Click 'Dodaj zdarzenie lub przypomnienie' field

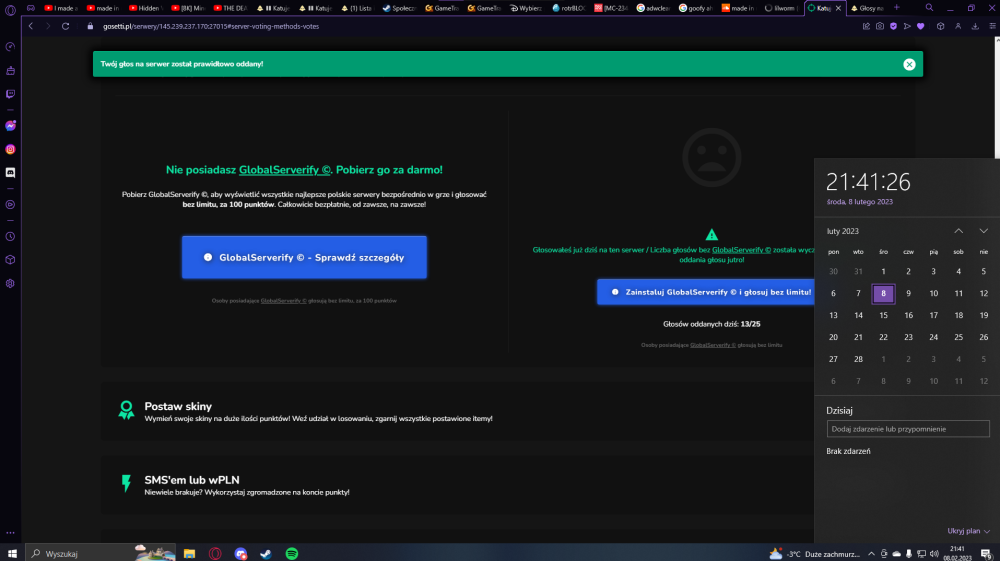[x=908, y=429]
